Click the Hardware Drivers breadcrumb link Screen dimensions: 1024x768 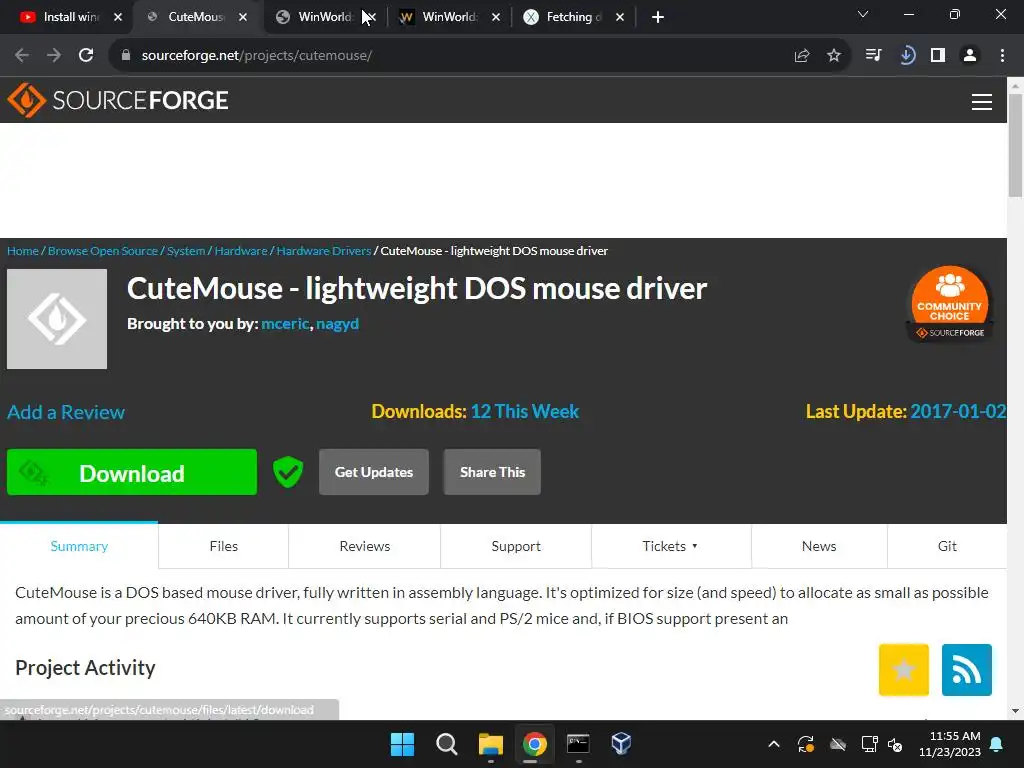coord(324,251)
